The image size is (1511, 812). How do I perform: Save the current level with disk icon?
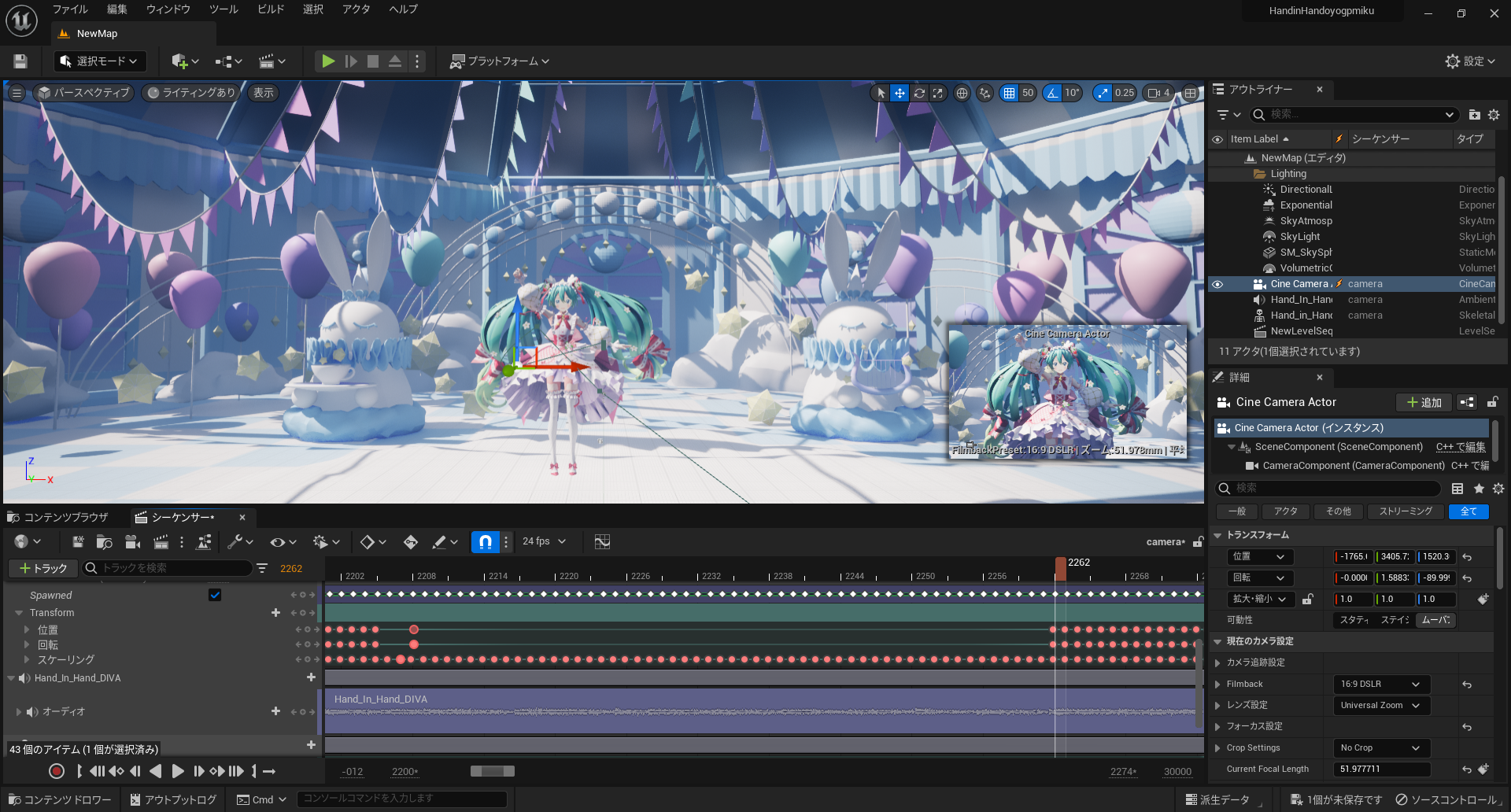(x=20, y=61)
